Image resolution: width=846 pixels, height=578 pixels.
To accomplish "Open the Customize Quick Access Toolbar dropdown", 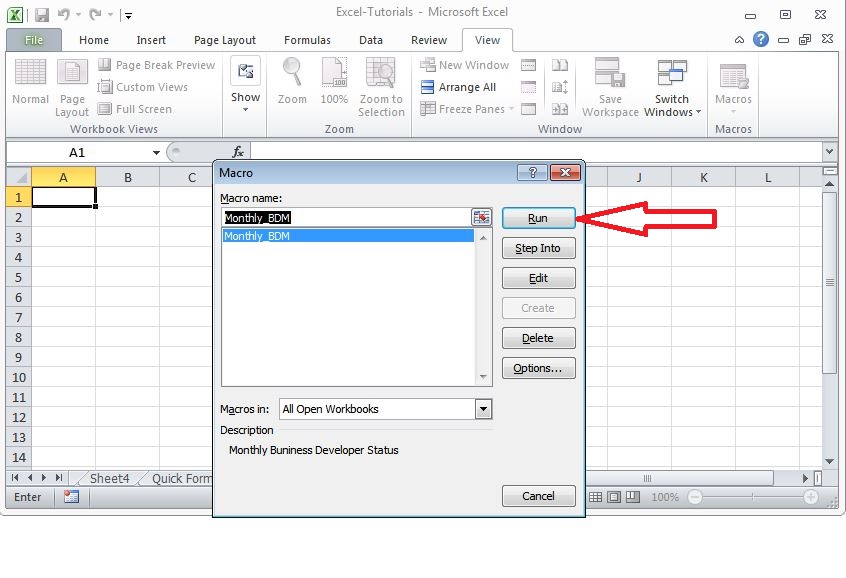I will tap(128, 16).
